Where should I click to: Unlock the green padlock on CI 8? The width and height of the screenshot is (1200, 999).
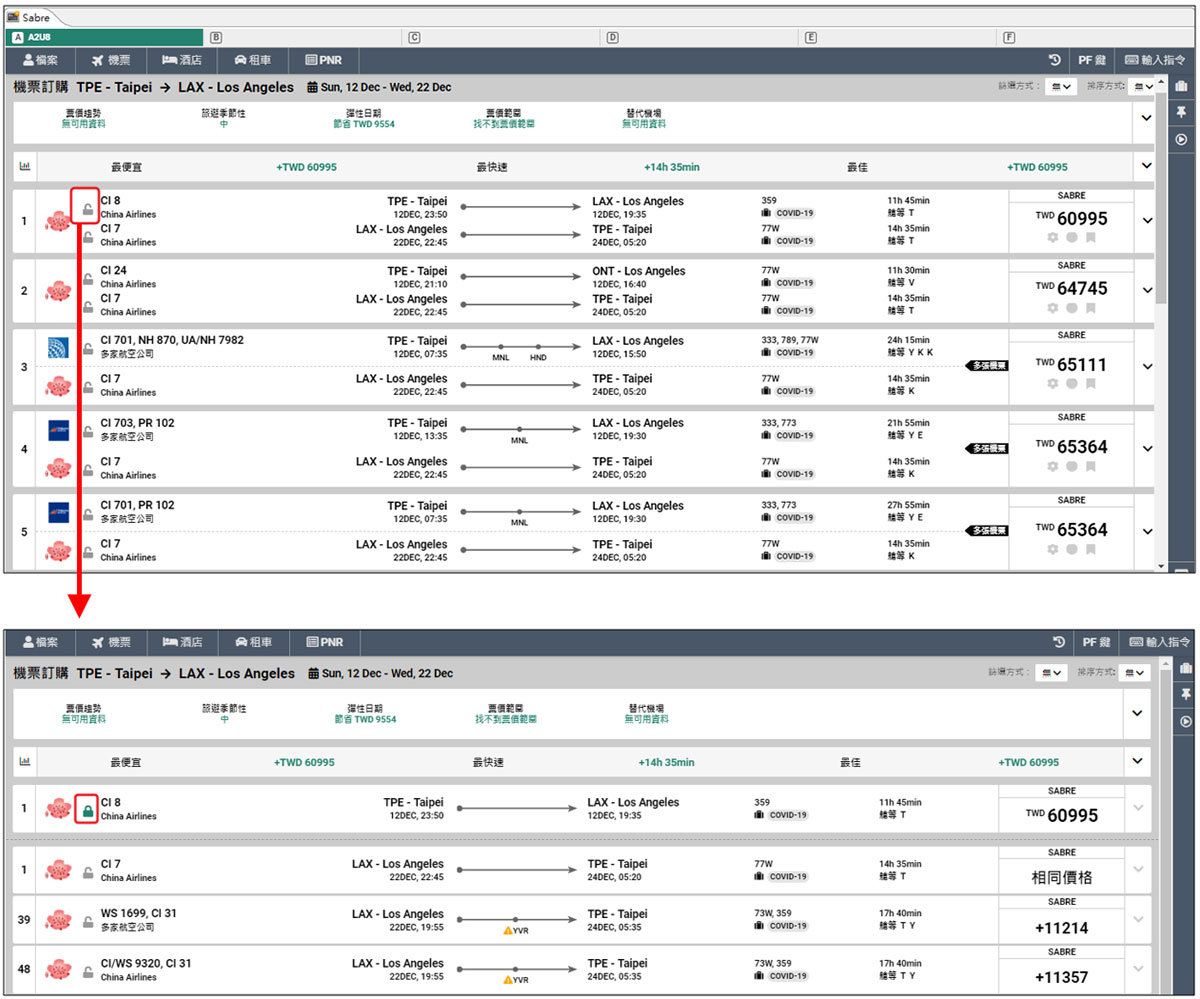[88, 810]
